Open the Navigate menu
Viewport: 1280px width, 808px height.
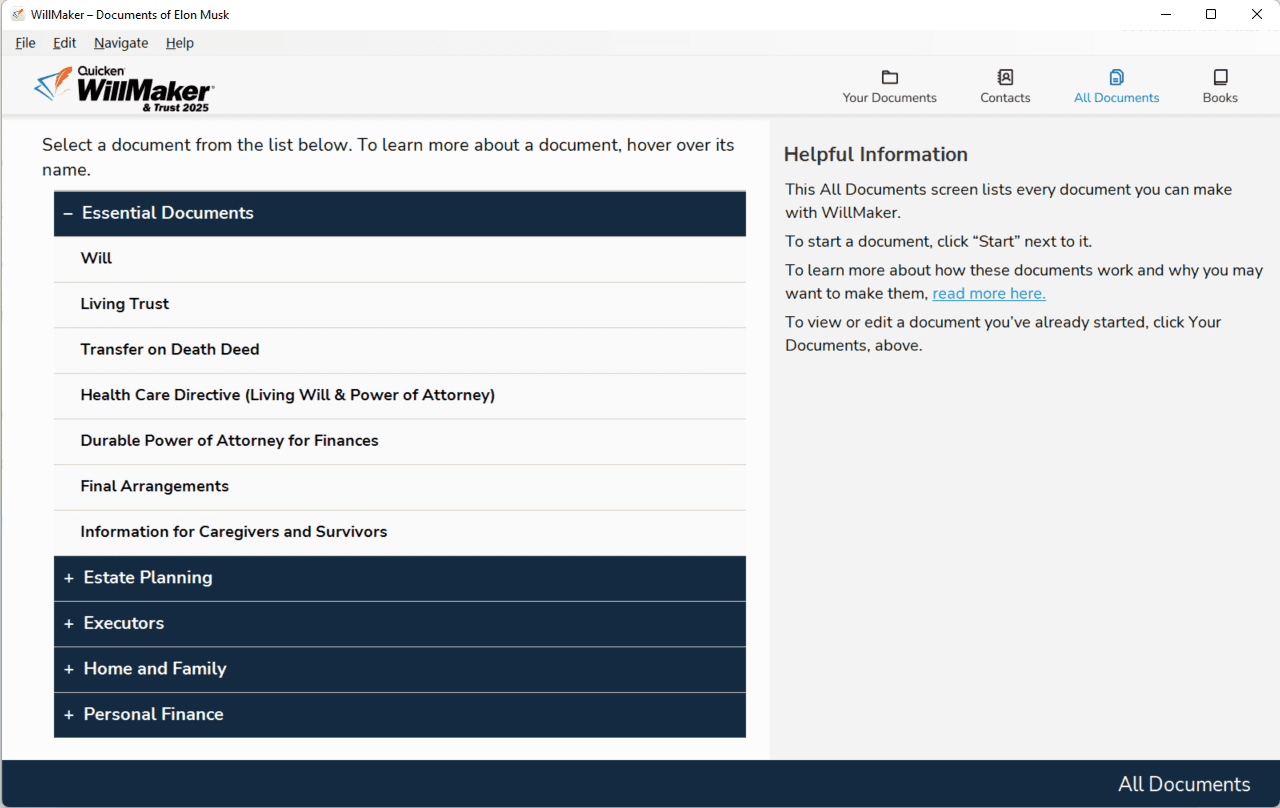121,43
